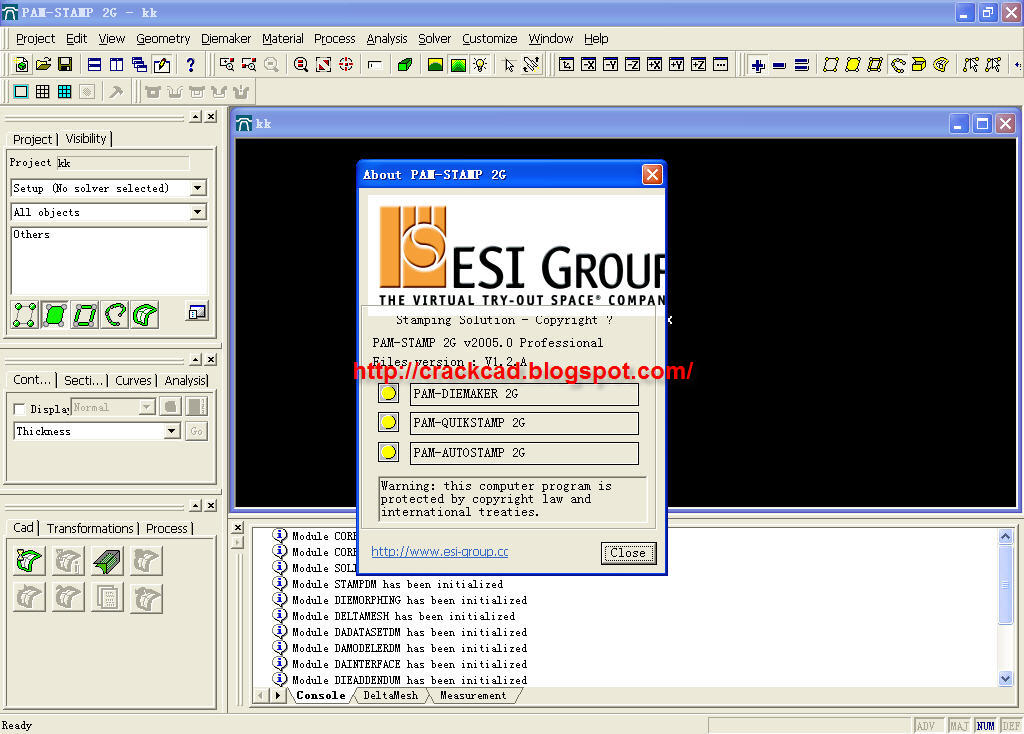Click the yellow box solid selection icon
Viewport: 1024px width, 734px height.
click(x=919, y=64)
